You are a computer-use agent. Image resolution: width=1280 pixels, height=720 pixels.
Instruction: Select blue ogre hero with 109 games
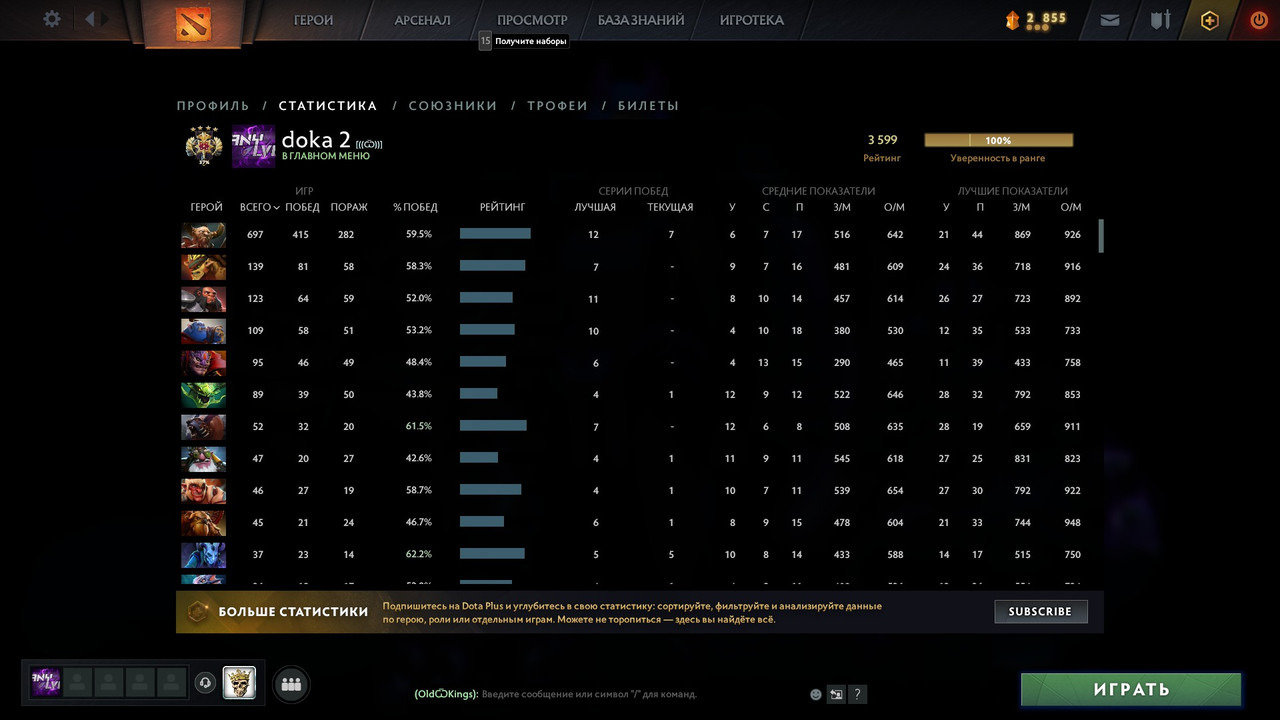point(203,331)
